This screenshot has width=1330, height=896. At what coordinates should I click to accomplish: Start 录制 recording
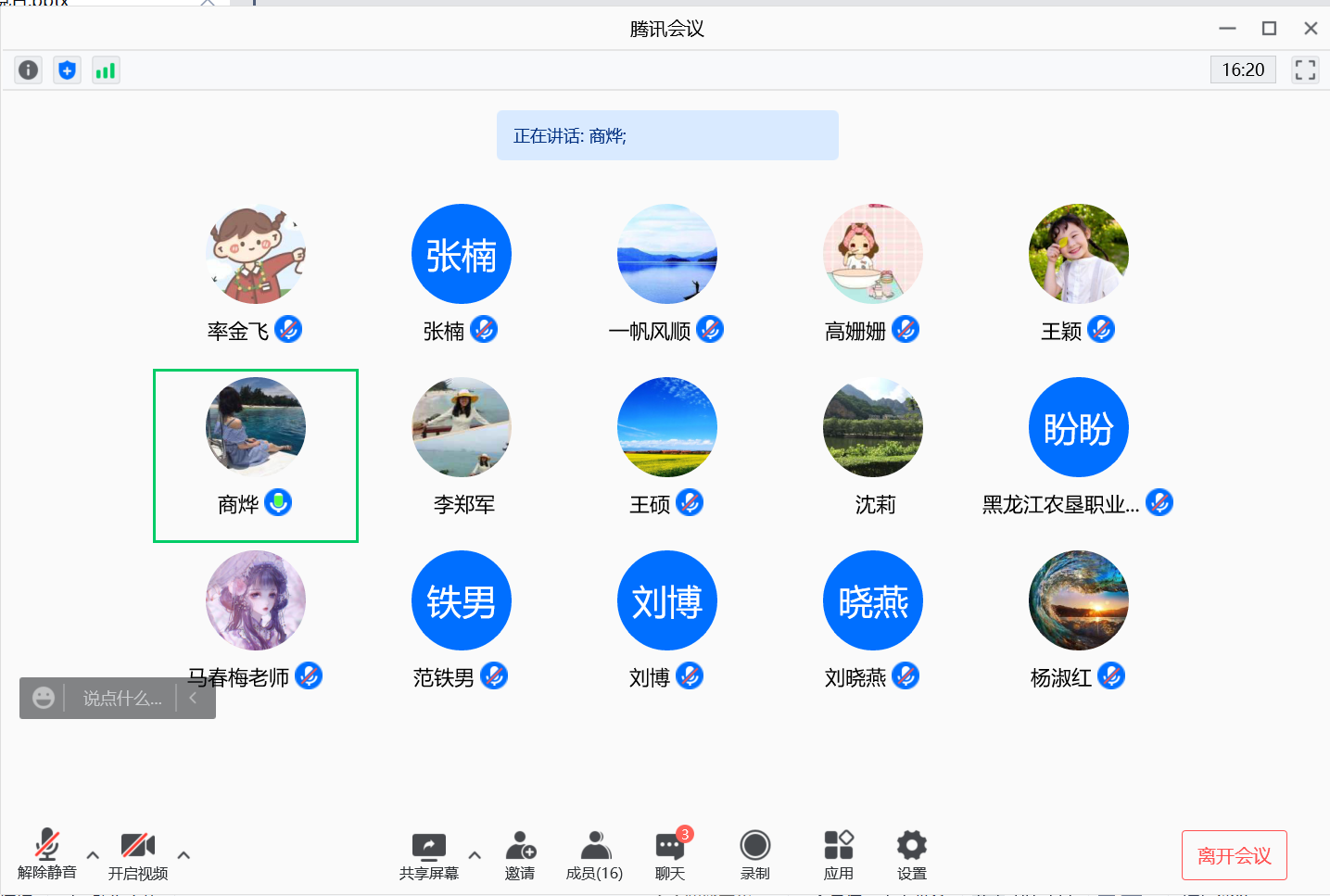pyautogui.click(x=755, y=854)
